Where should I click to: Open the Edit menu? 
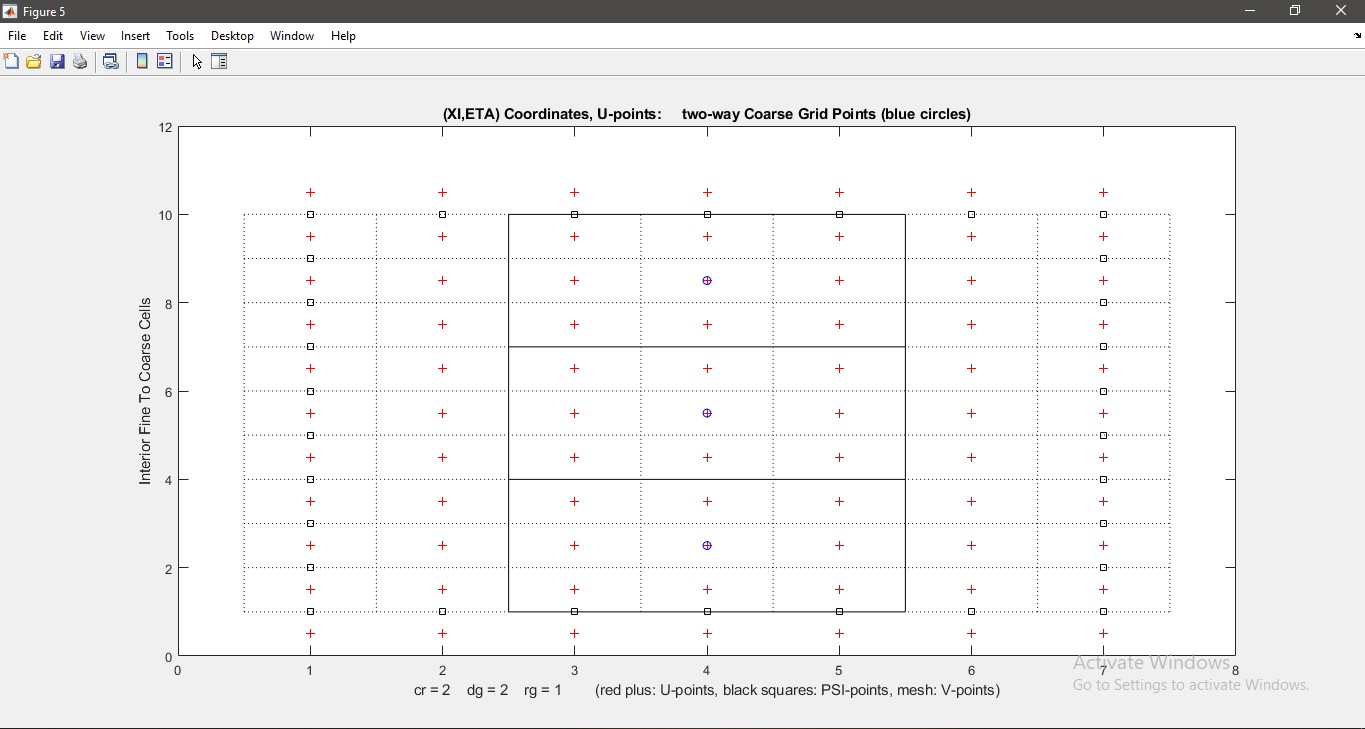[53, 36]
